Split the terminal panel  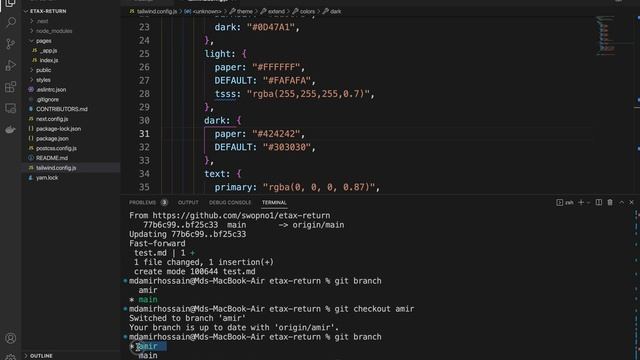coord(599,202)
